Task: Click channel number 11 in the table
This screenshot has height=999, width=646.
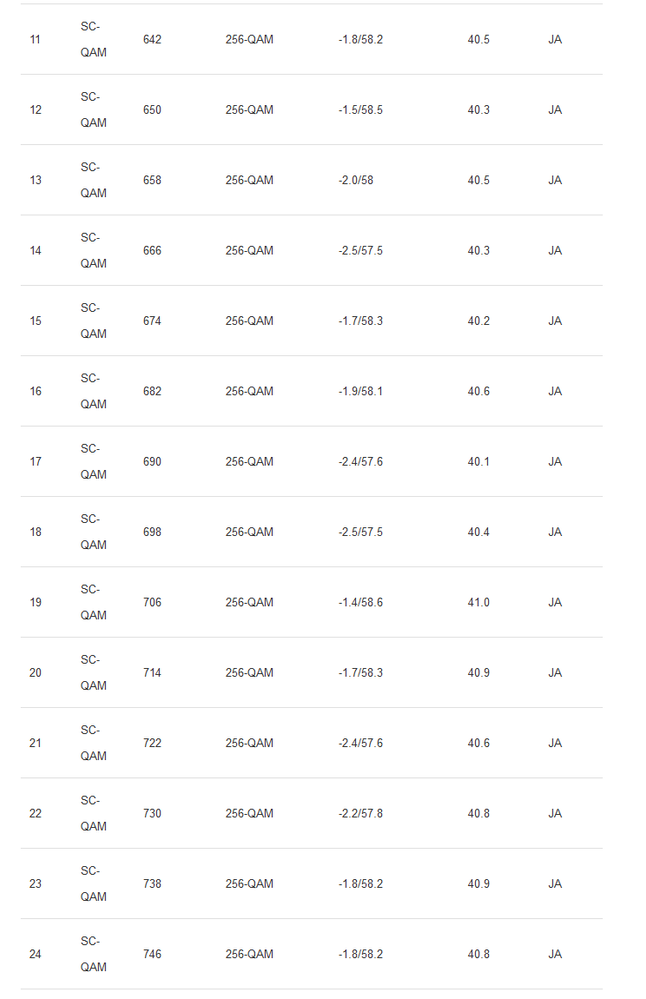Action: click(36, 40)
